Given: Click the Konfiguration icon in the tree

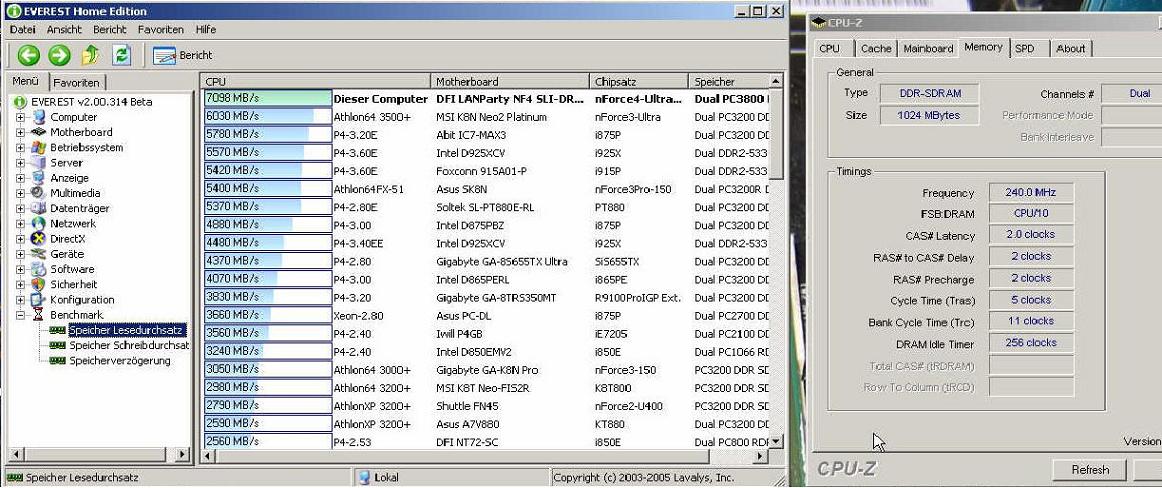Looking at the screenshot, I should 39,300.
